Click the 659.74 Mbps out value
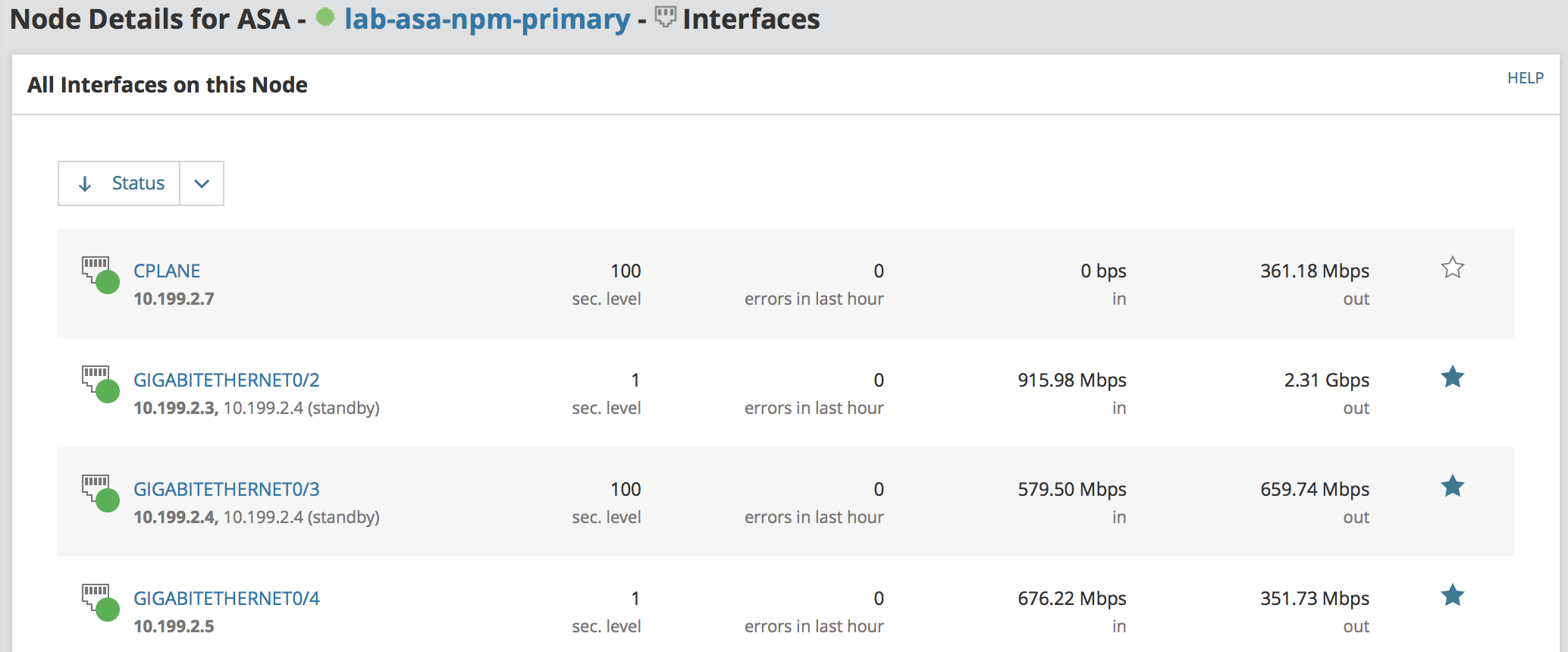This screenshot has height=652, width=1568. pos(1315,489)
